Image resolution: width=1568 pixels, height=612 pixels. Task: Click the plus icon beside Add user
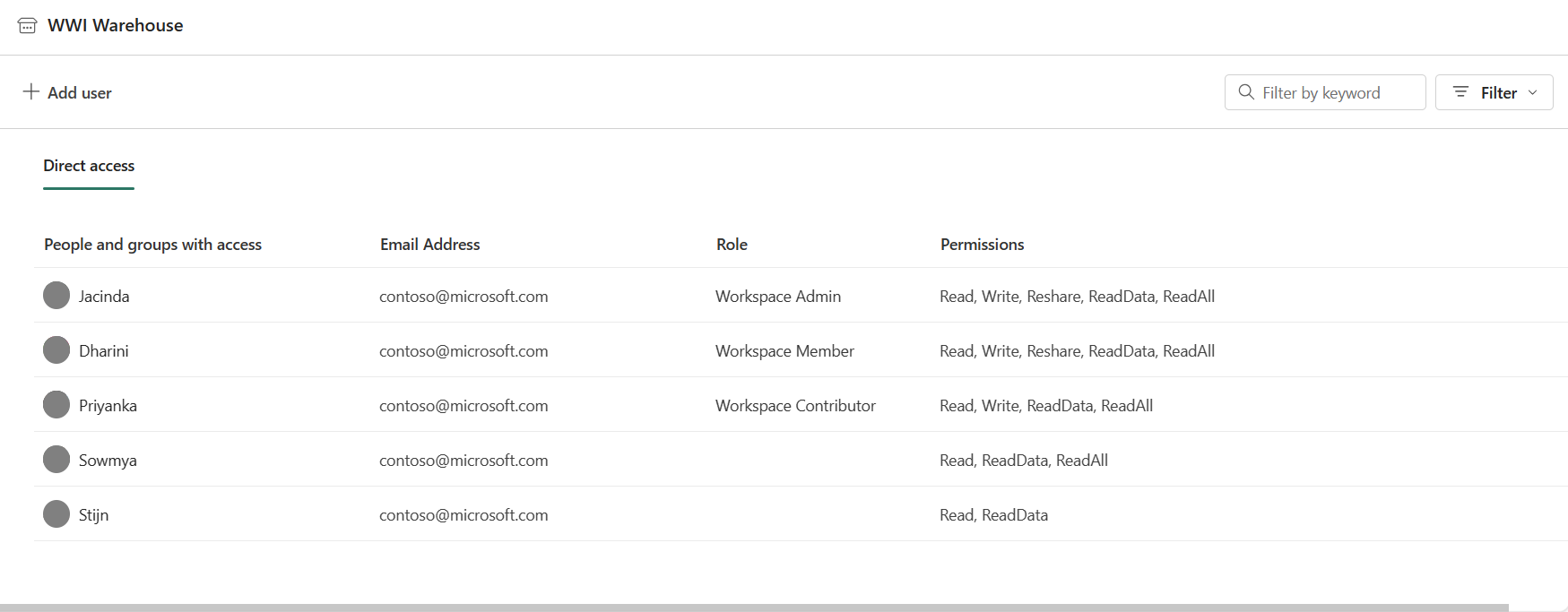click(31, 92)
